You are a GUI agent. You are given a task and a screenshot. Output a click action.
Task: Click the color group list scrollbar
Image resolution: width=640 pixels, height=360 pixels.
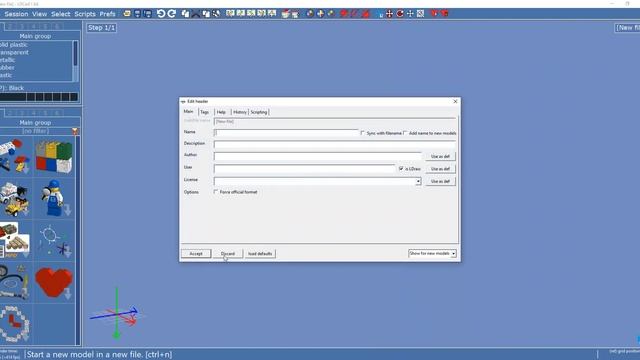pos(76,60)
